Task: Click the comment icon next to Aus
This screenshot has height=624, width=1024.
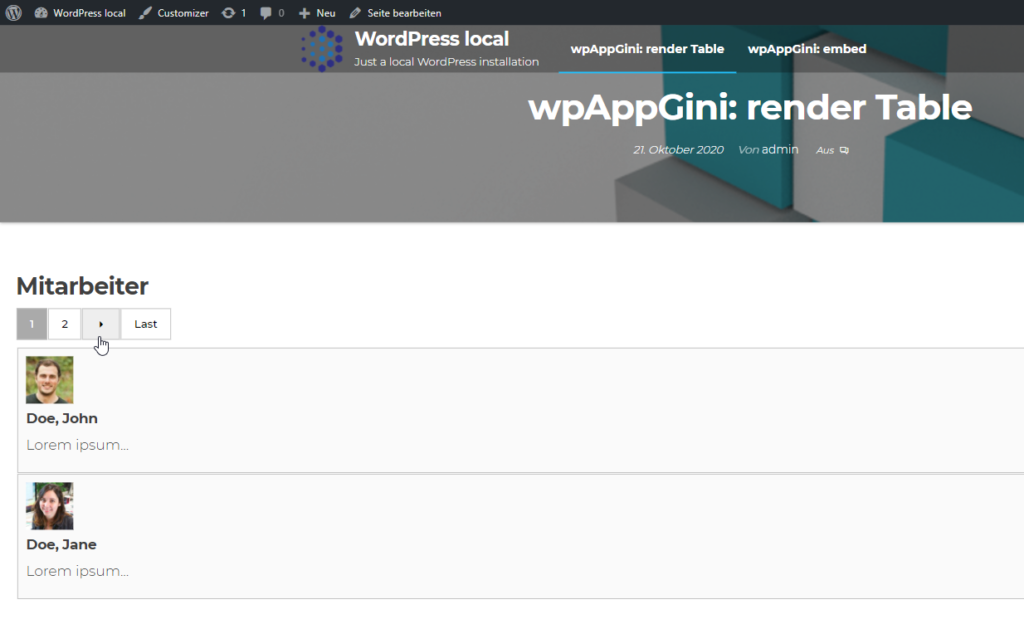Action: [844, 150]
